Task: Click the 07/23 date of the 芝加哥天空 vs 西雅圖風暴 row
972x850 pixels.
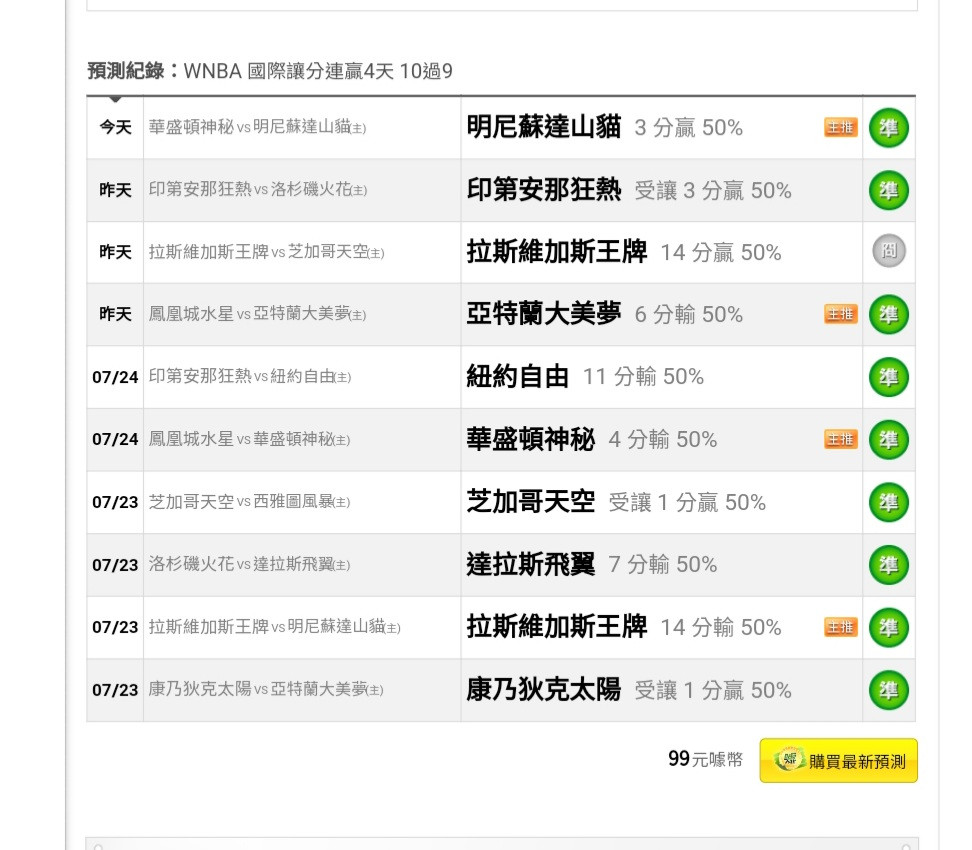Action: click(115, 502)
